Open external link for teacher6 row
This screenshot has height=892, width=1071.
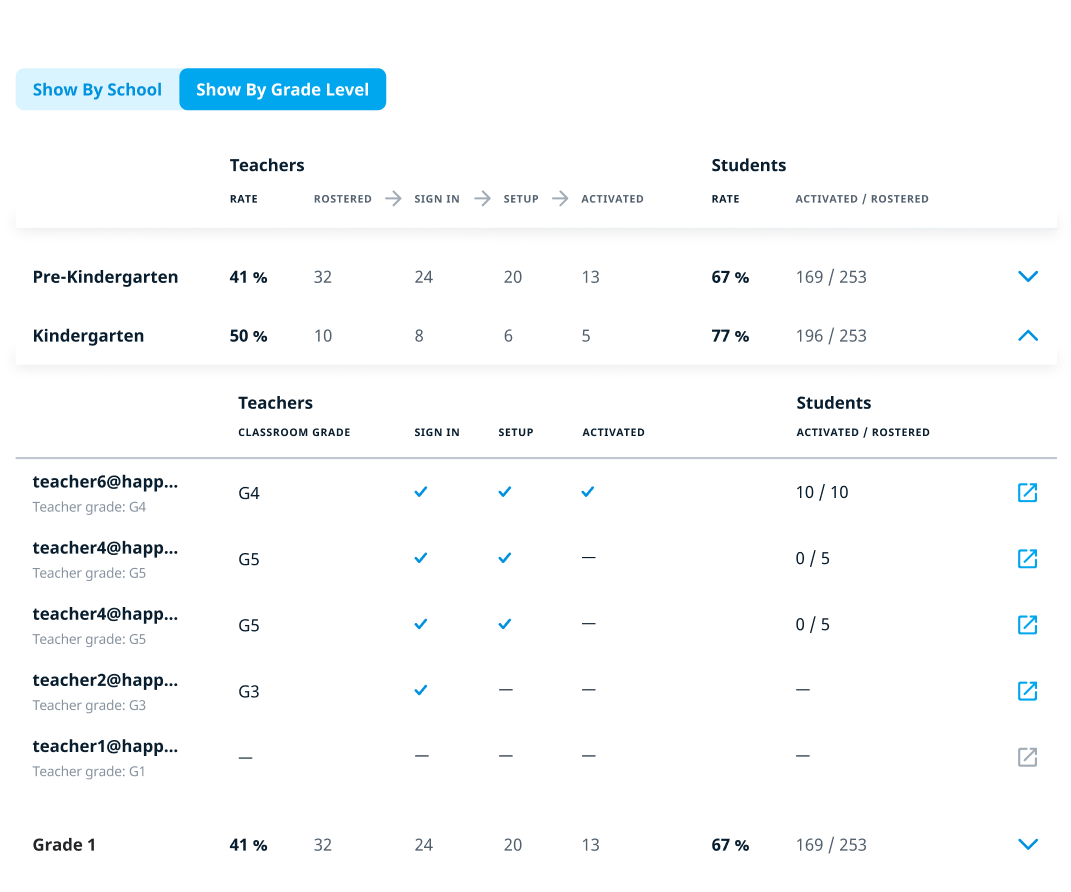pyautogui.click(x=1027, y=493)
